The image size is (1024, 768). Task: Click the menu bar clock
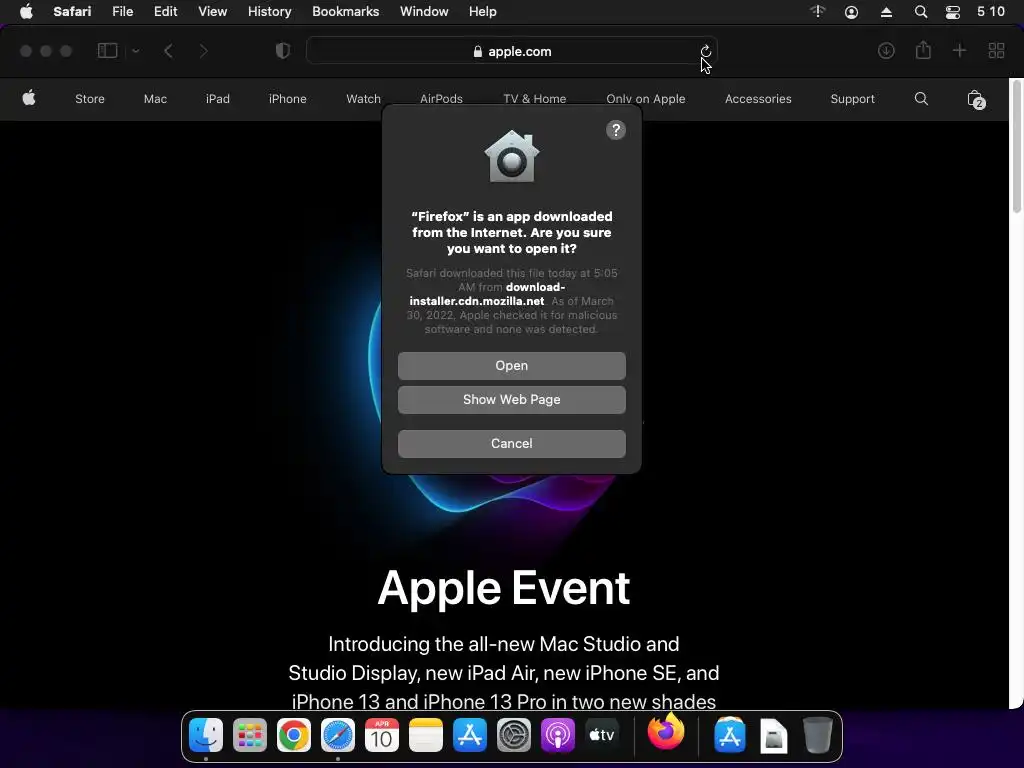(x=991, y=12)
